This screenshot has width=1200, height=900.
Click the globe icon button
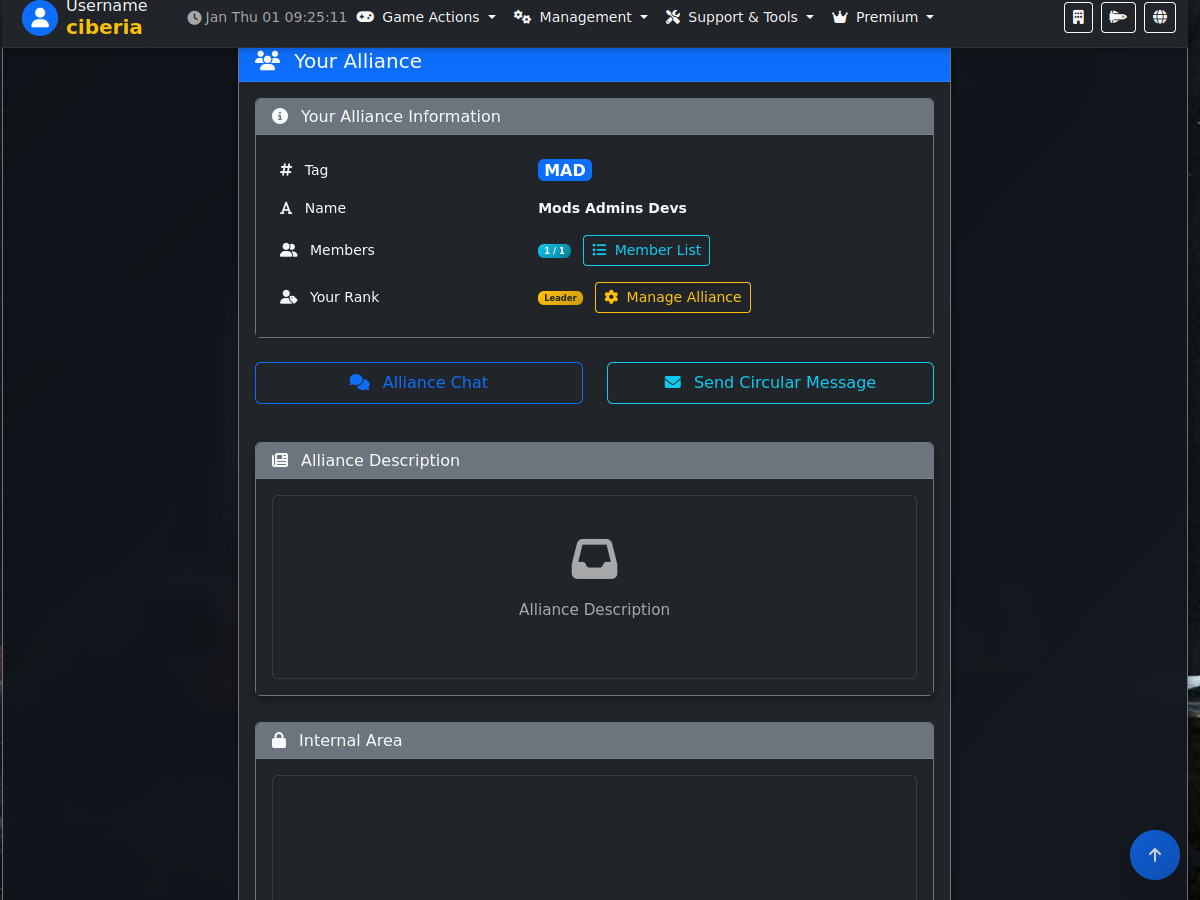pos(1159,17)
